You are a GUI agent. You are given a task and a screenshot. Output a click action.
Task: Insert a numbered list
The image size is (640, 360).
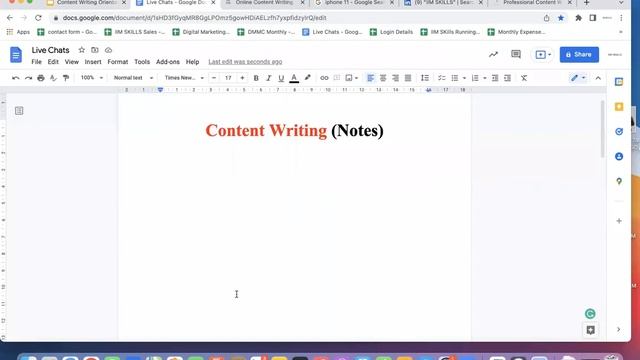point(475,78)
